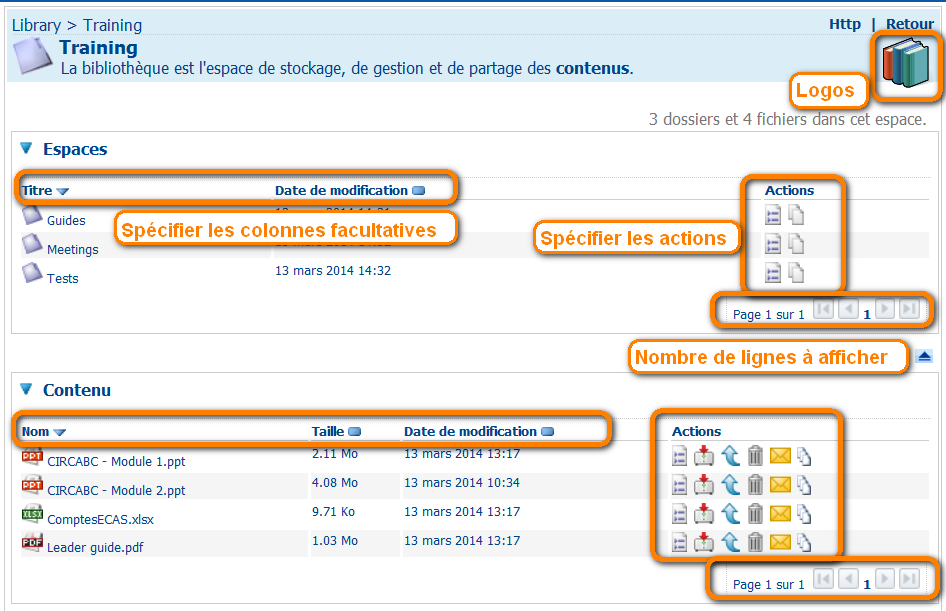Sort the Contenu list by Nom column

point(36,432)
